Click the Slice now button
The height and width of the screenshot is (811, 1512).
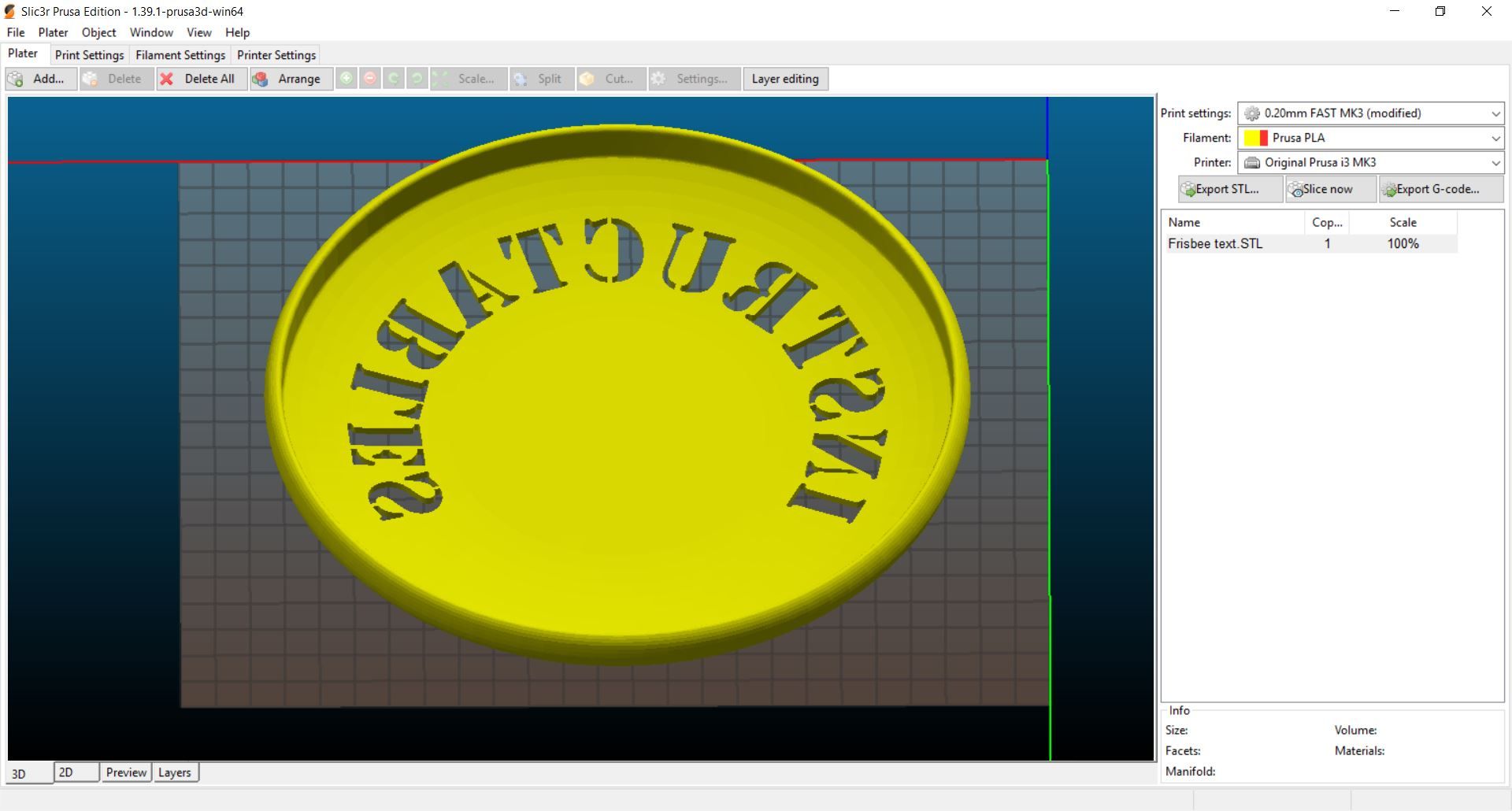[x=1329, y=189]
